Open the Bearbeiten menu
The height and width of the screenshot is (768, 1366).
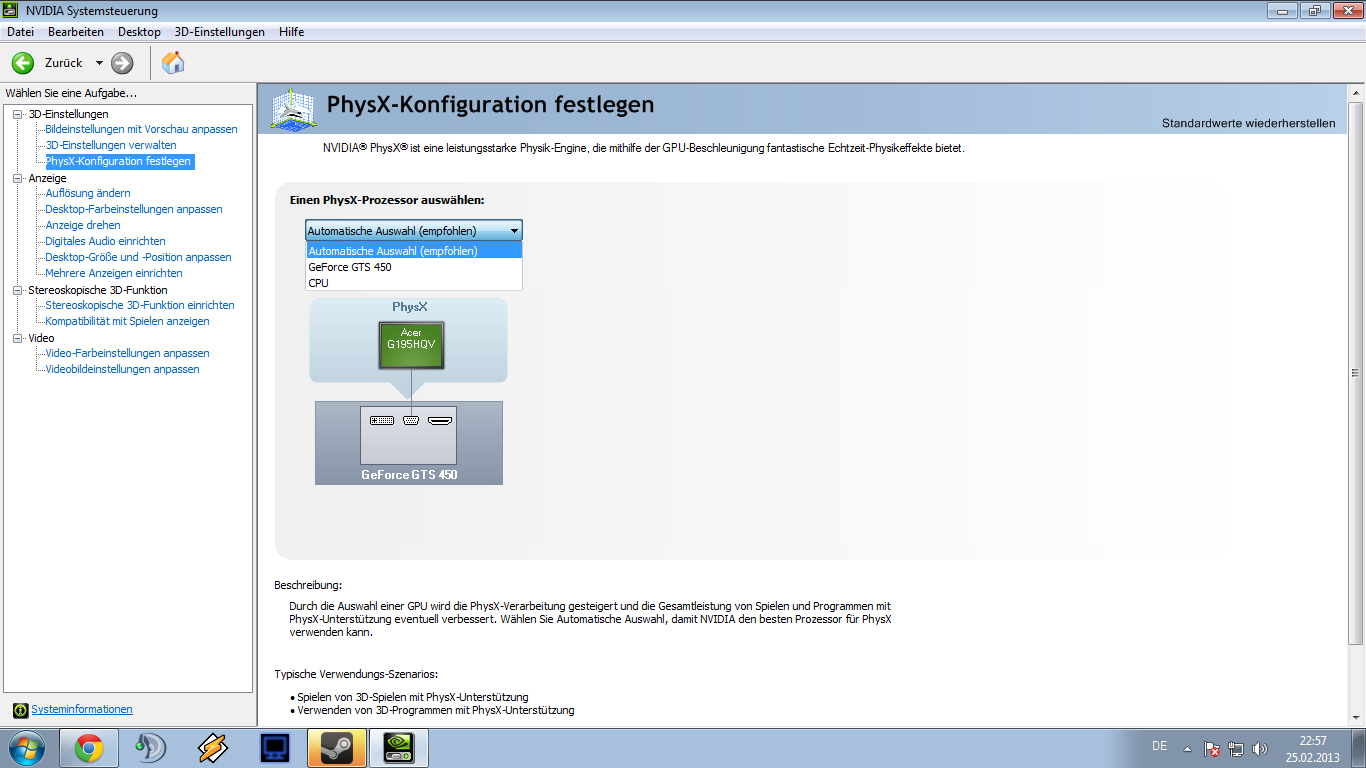[76, 32]
